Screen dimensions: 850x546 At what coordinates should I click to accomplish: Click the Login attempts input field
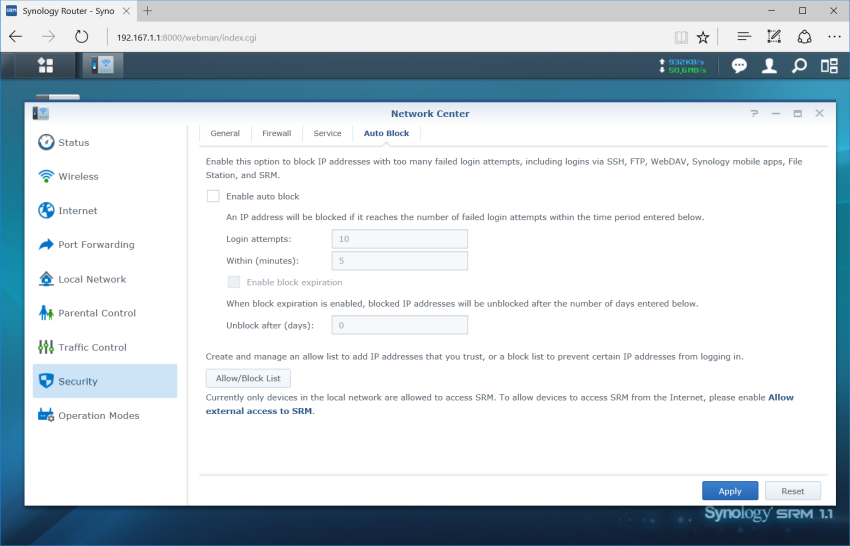coord(400,239)
